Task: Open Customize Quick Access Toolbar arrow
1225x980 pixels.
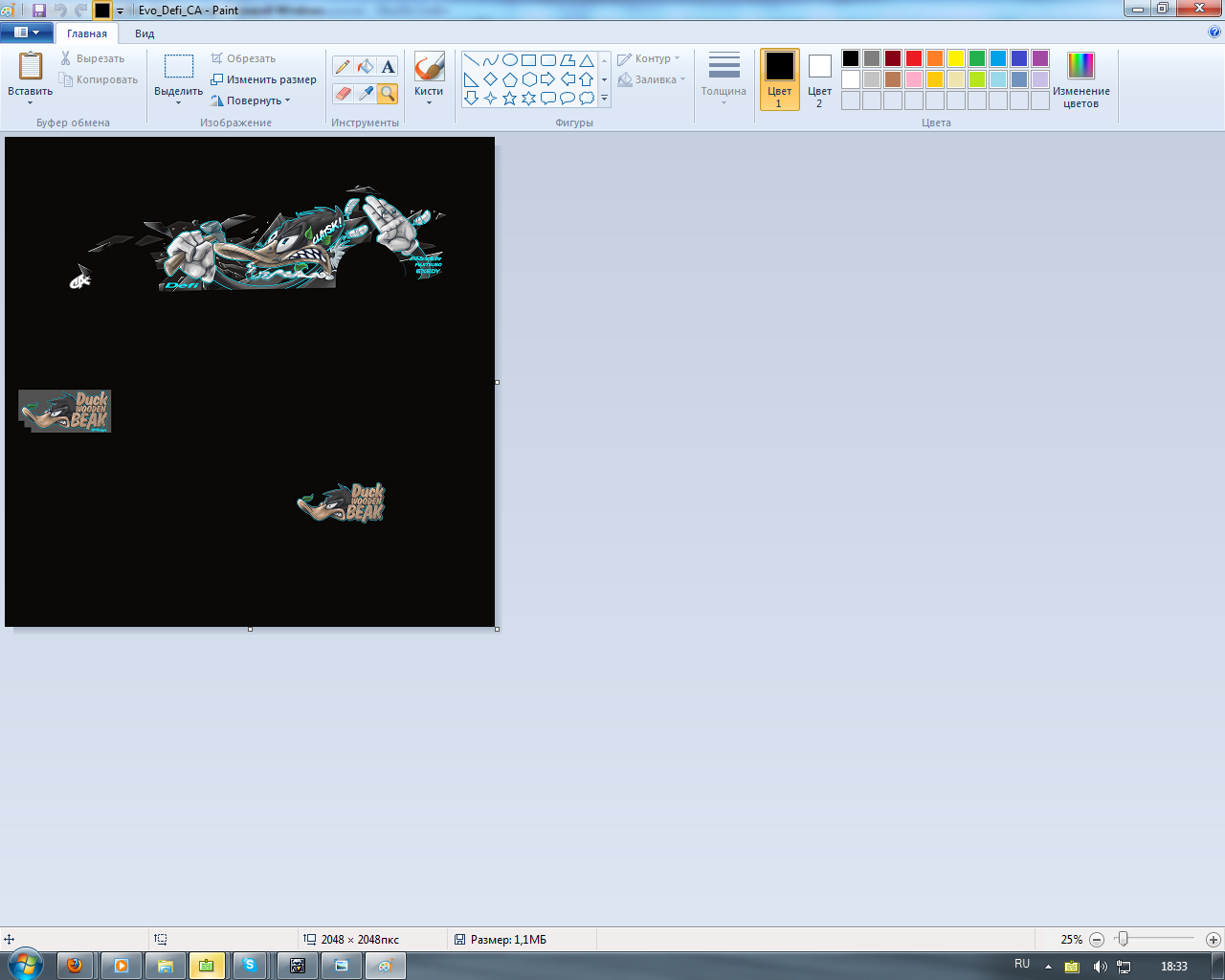Action: (x=121, y=11)
